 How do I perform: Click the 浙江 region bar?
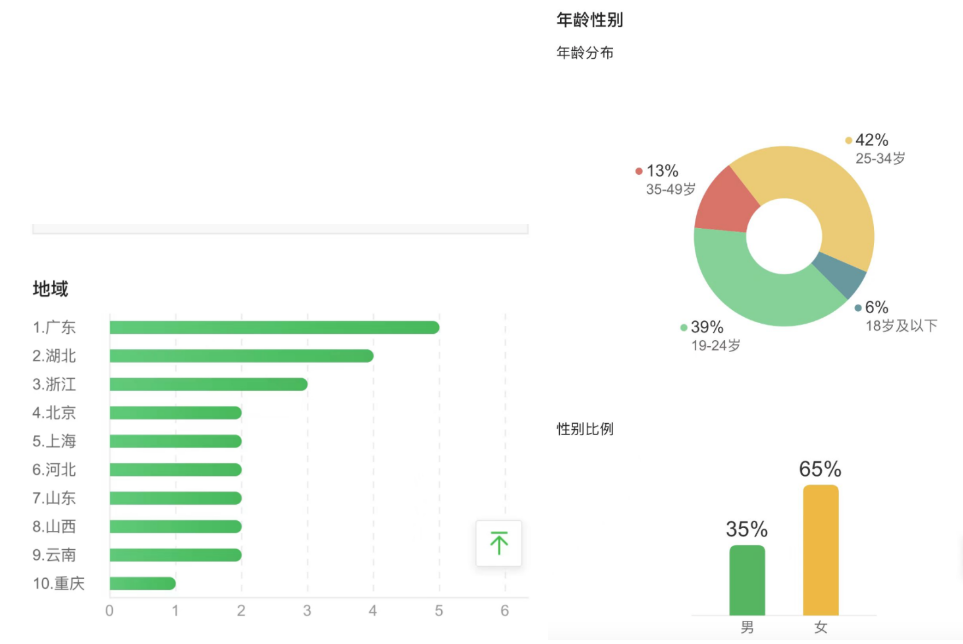pyautogui.click(x=208, y=384)
